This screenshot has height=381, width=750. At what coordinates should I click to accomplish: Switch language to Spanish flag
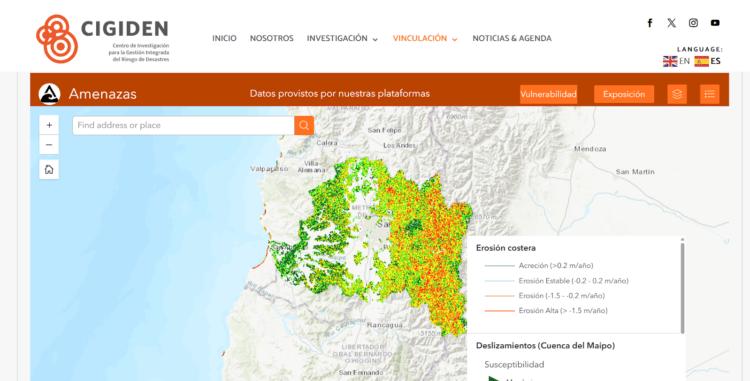click(701, 61)
